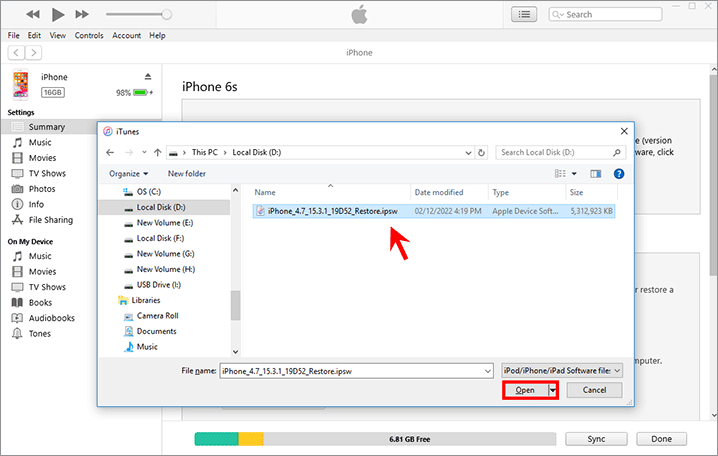
Task: Click the play button in iTunes
Action: point(58,15)
